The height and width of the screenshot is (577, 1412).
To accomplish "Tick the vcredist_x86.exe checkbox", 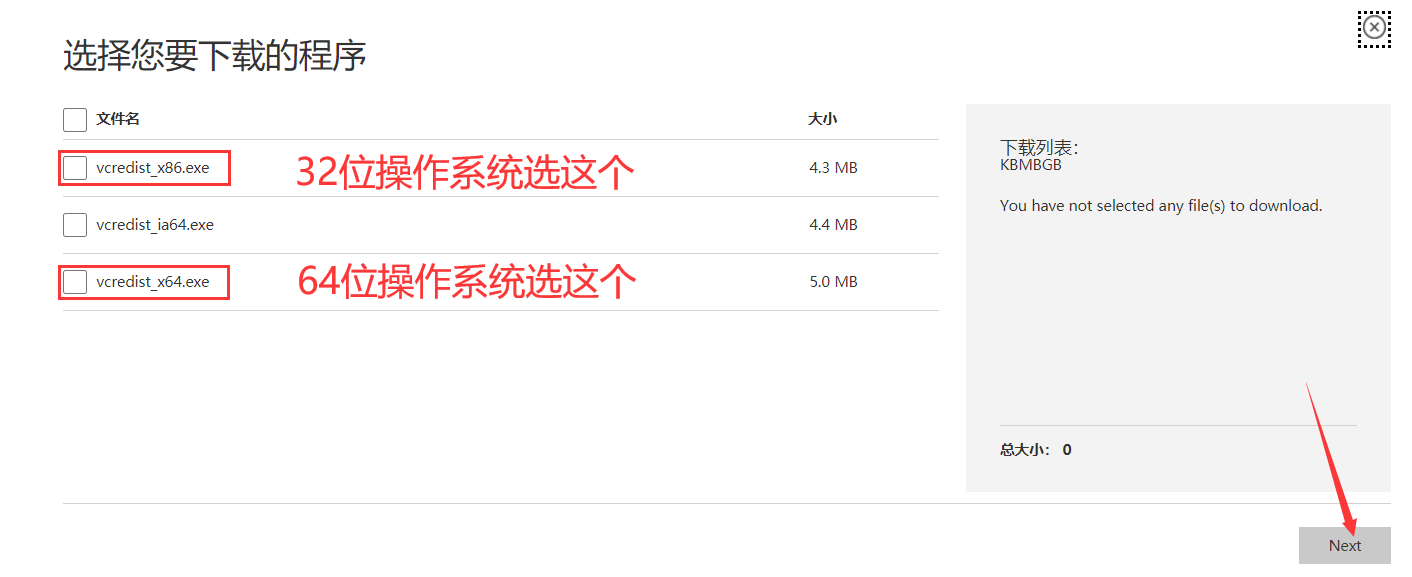I will point(75,168).
